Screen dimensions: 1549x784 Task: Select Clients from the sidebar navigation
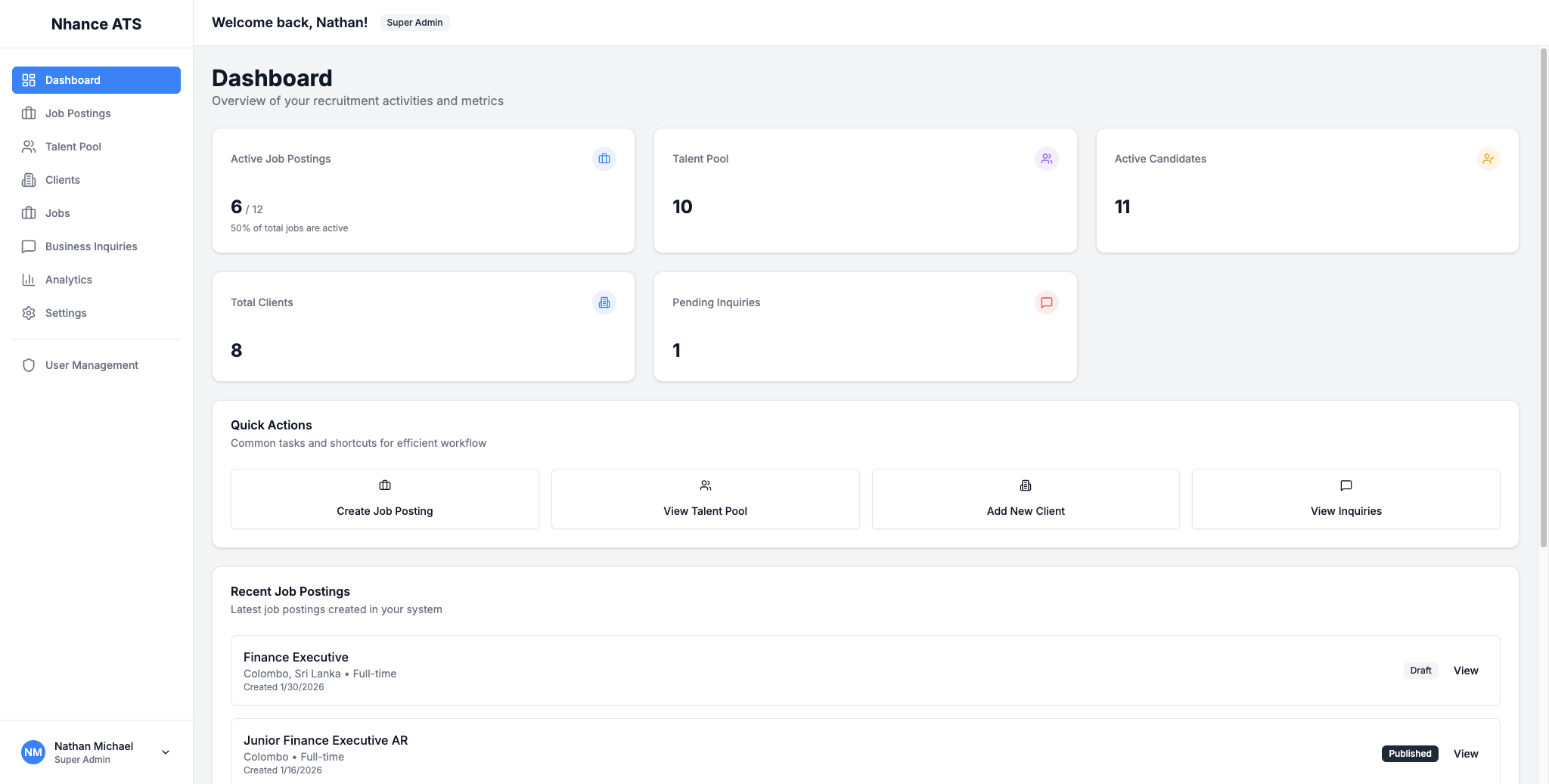62,180
